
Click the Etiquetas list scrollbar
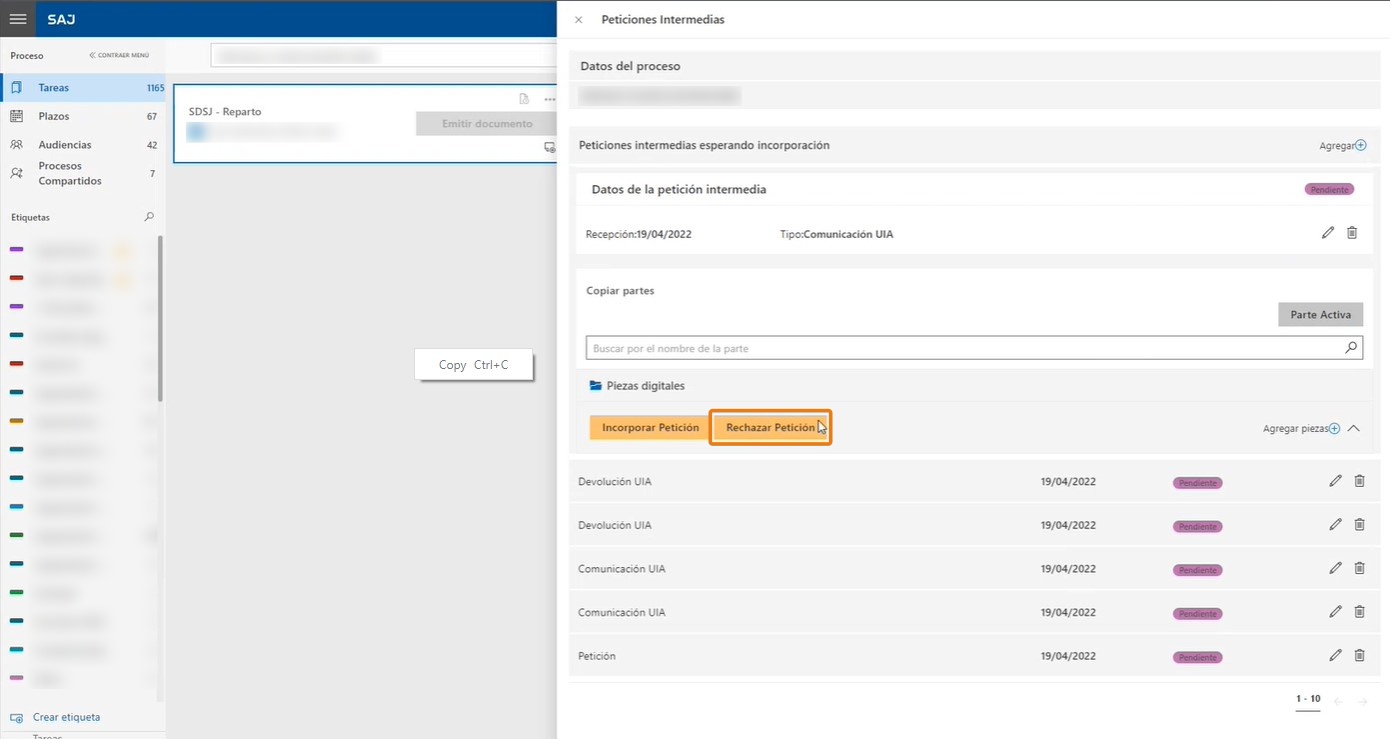[x=160, y=320]
